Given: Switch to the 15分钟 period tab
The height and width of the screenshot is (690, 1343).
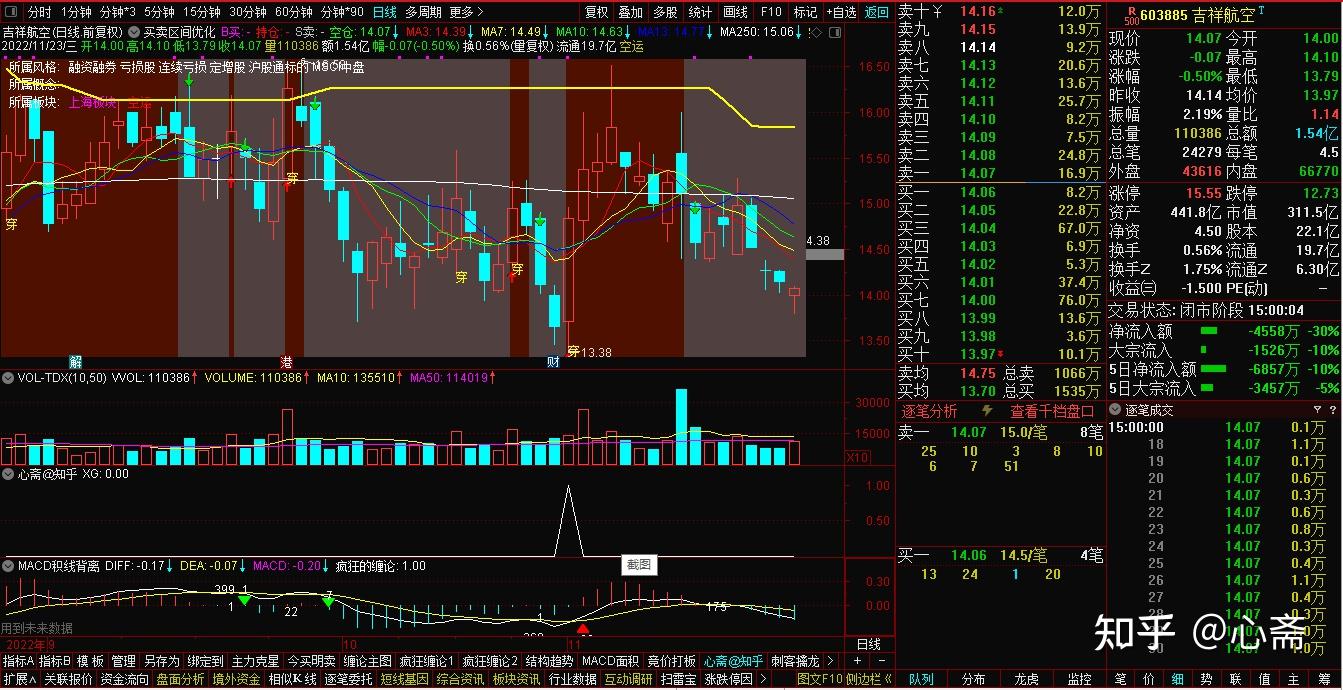Looking at the screenshot, I should 201,12.
